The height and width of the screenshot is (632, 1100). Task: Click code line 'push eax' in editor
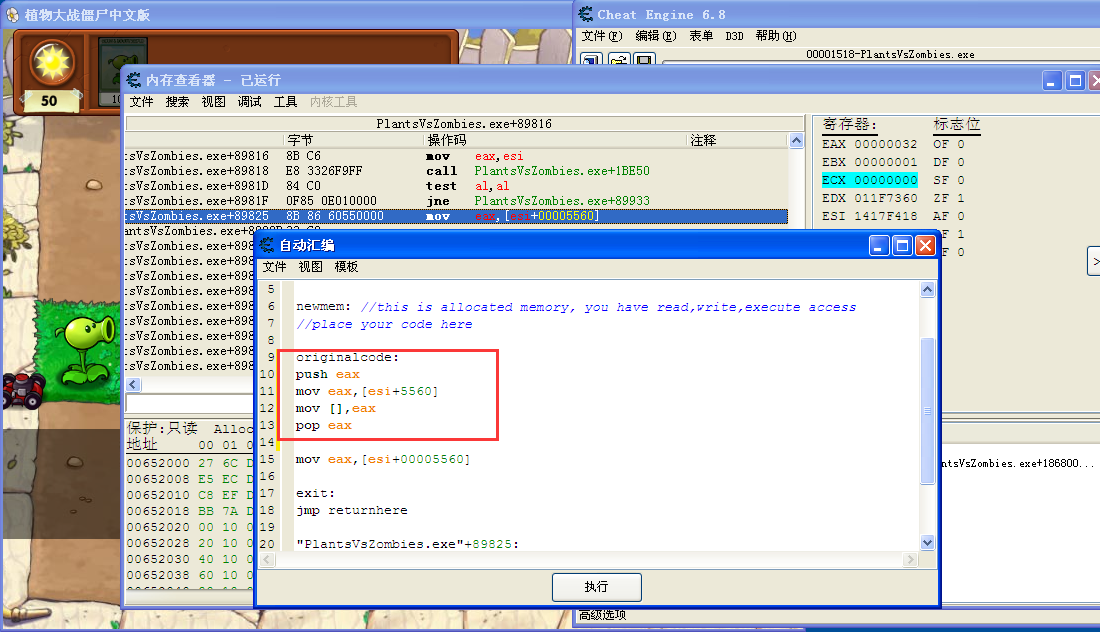[x=328, y=375]
